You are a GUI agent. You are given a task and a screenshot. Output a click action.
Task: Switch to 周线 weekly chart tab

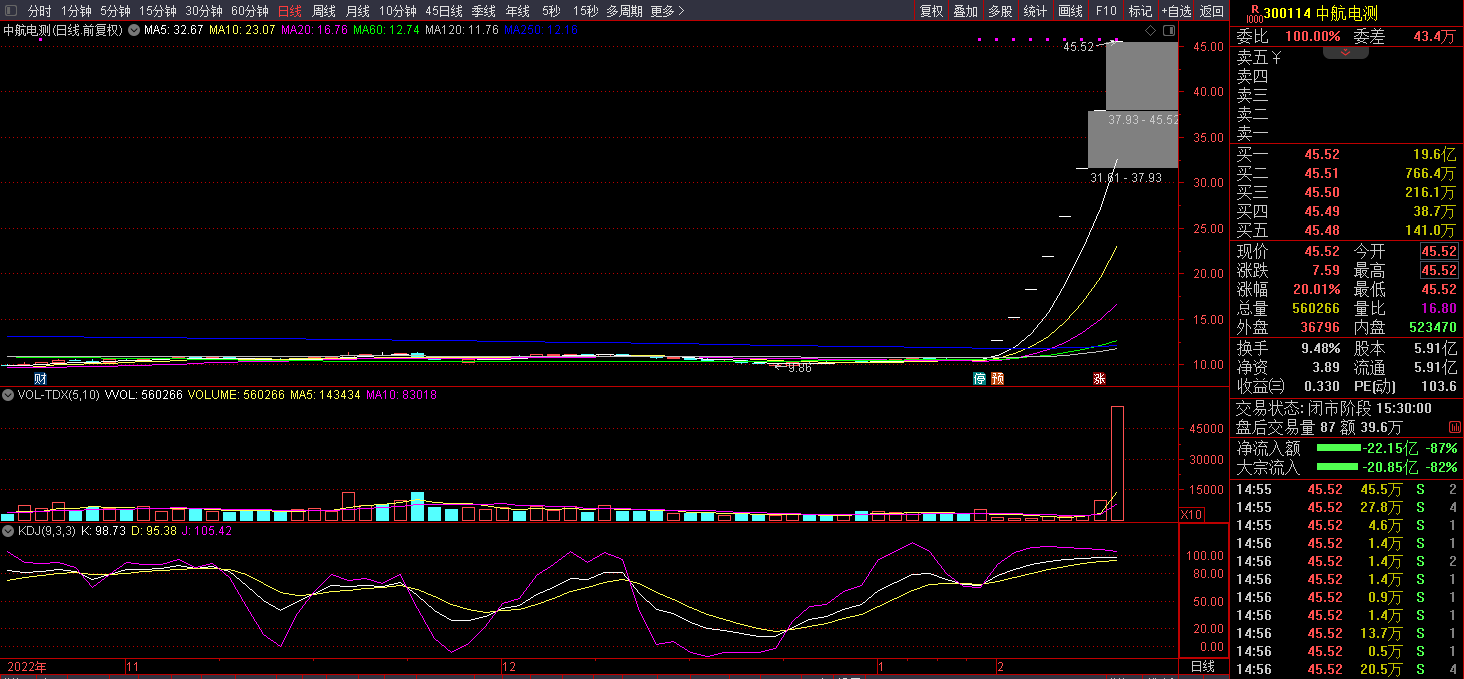pos(323,11)
